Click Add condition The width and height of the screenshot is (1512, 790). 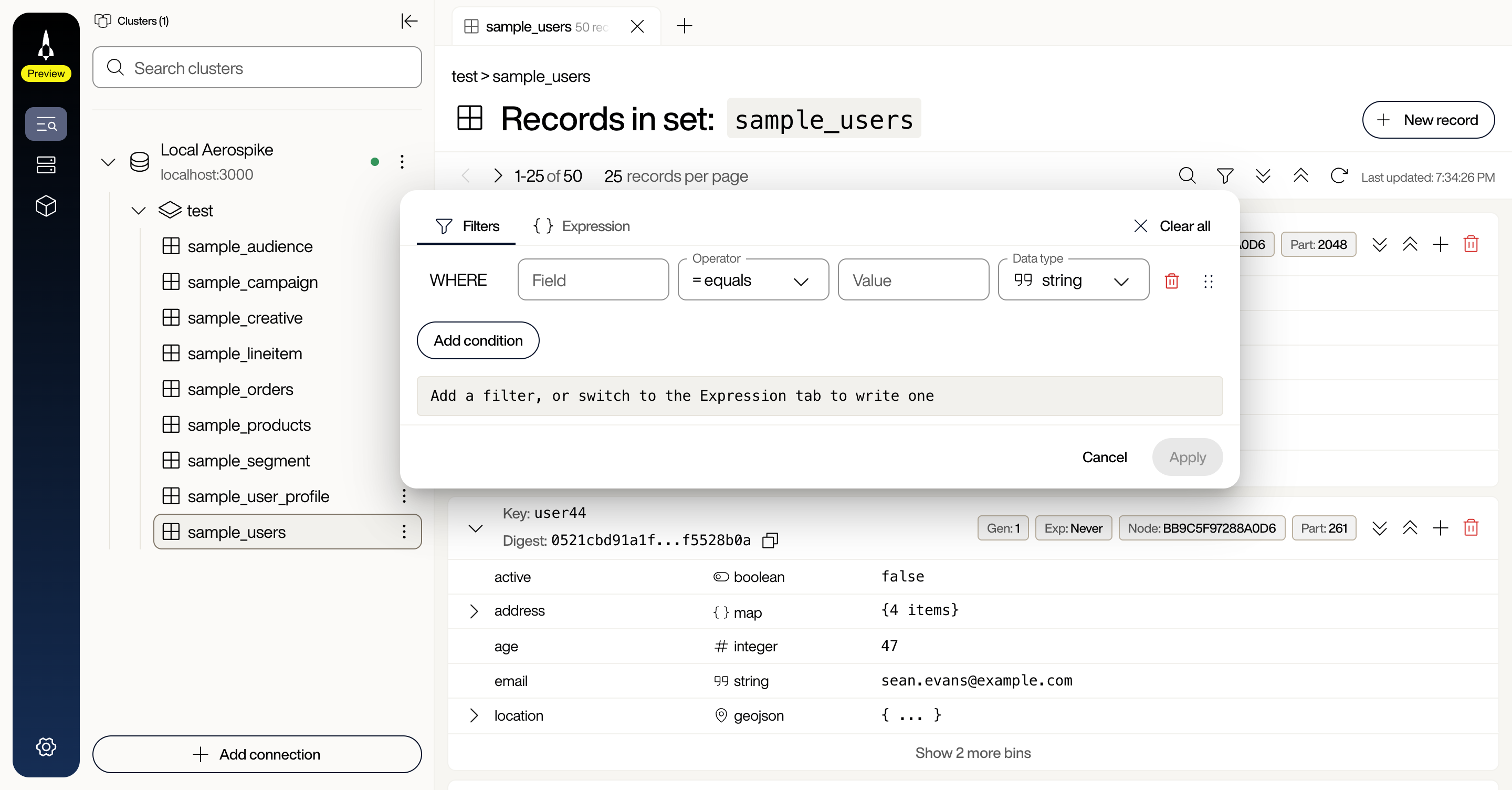tap(478, 340)
